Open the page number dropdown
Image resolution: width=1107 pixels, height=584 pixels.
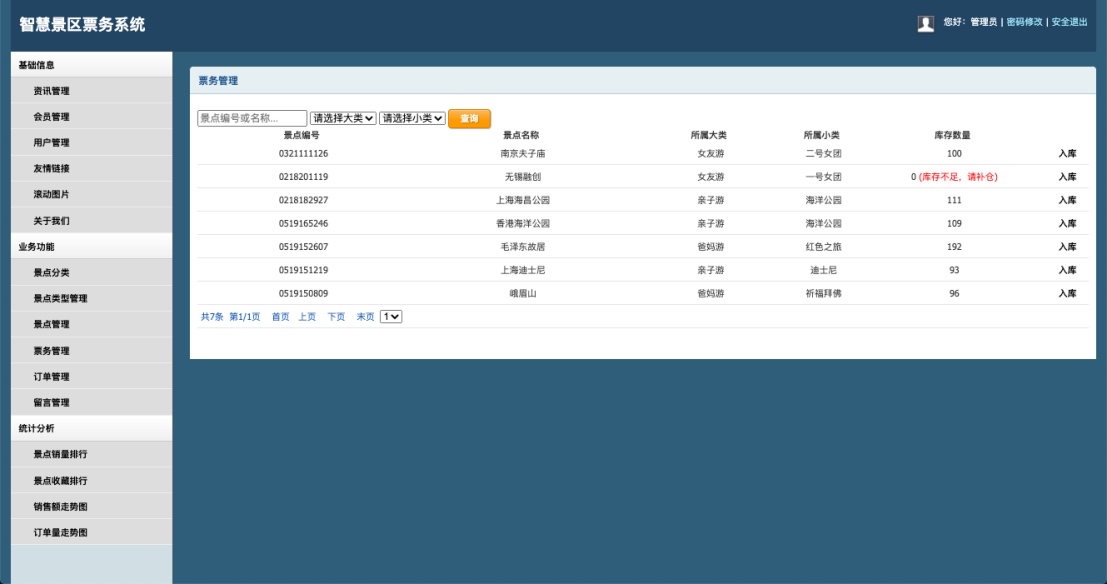click(391, 317)
